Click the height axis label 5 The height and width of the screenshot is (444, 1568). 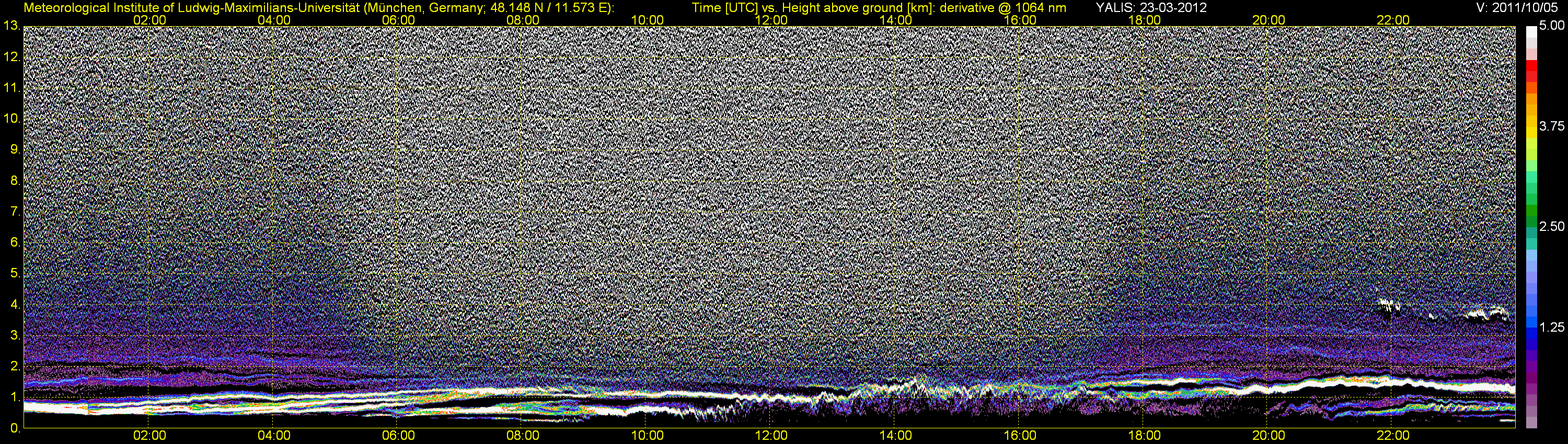tap(15, 274)
